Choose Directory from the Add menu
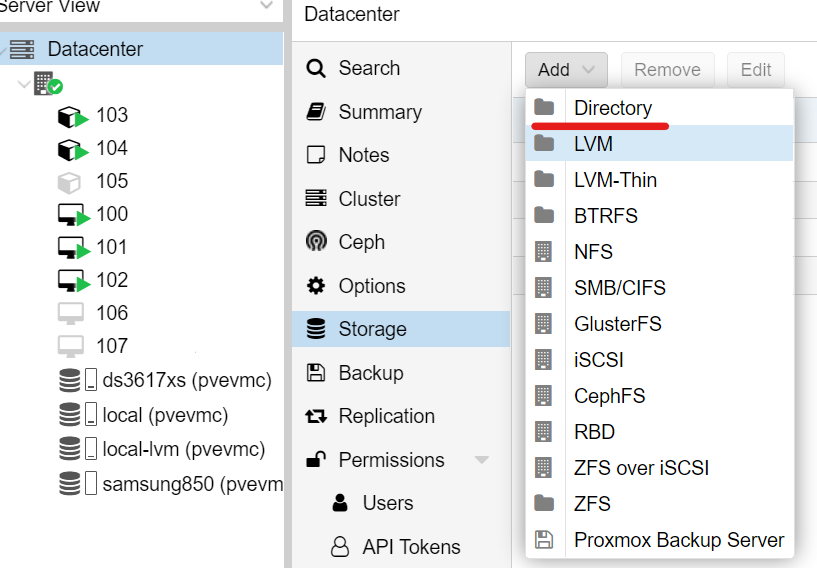 [660, 108]
